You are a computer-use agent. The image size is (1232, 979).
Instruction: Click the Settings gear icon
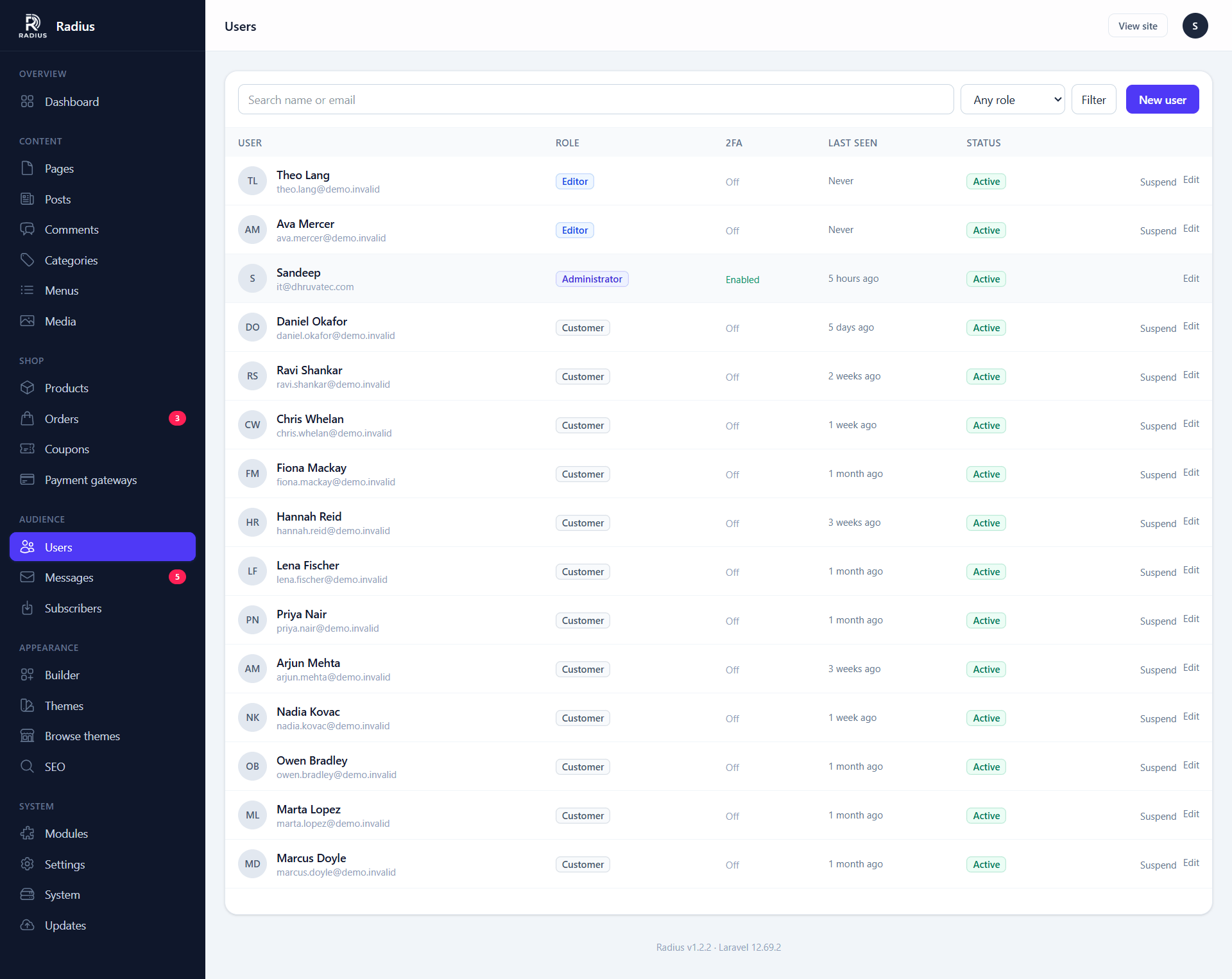click(27, 864)
